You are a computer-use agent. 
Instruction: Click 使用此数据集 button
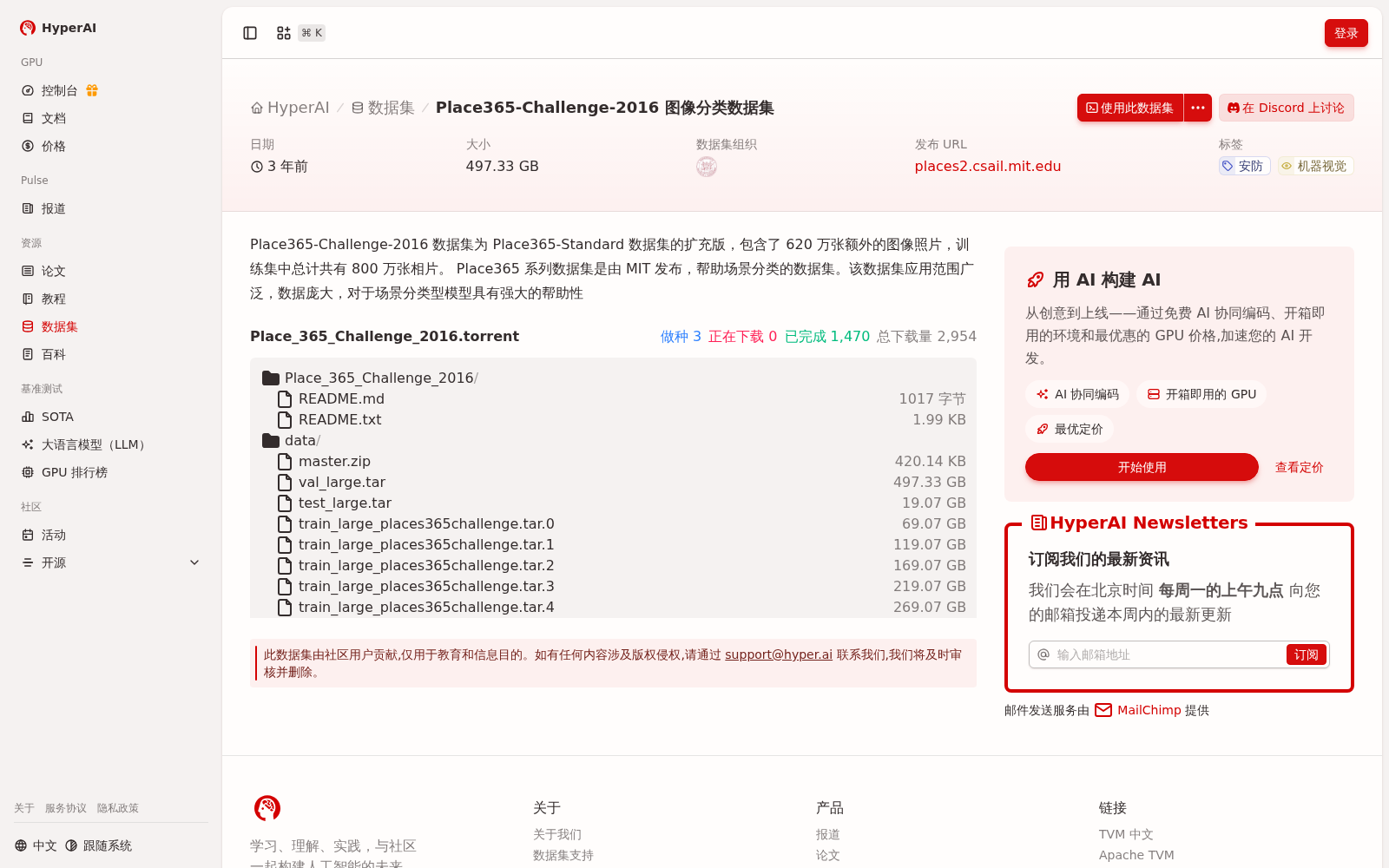(x=1130, y=108)
